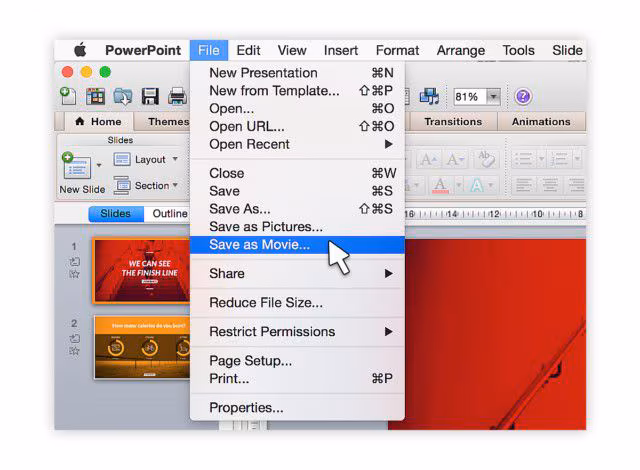
Task: Expand the New Slide dropdown arrow
Action: point(99,165)
